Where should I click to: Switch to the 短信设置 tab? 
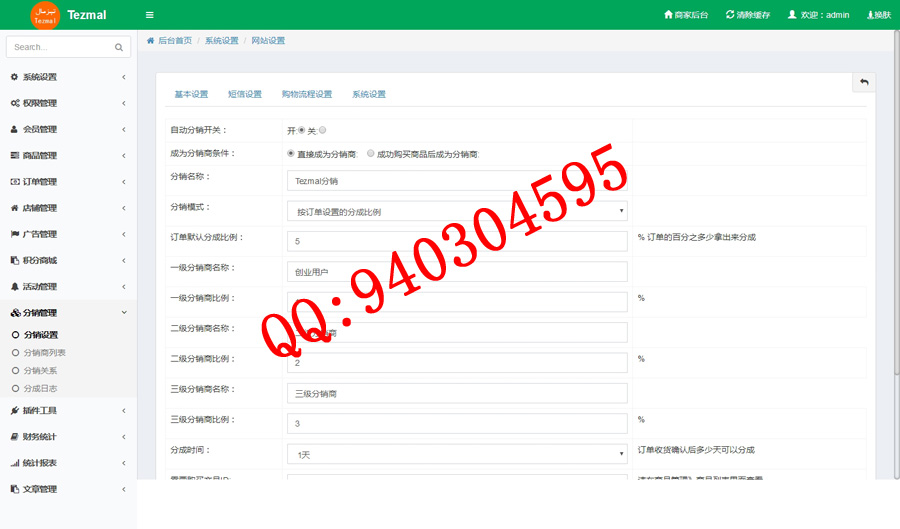pos(244,94)
